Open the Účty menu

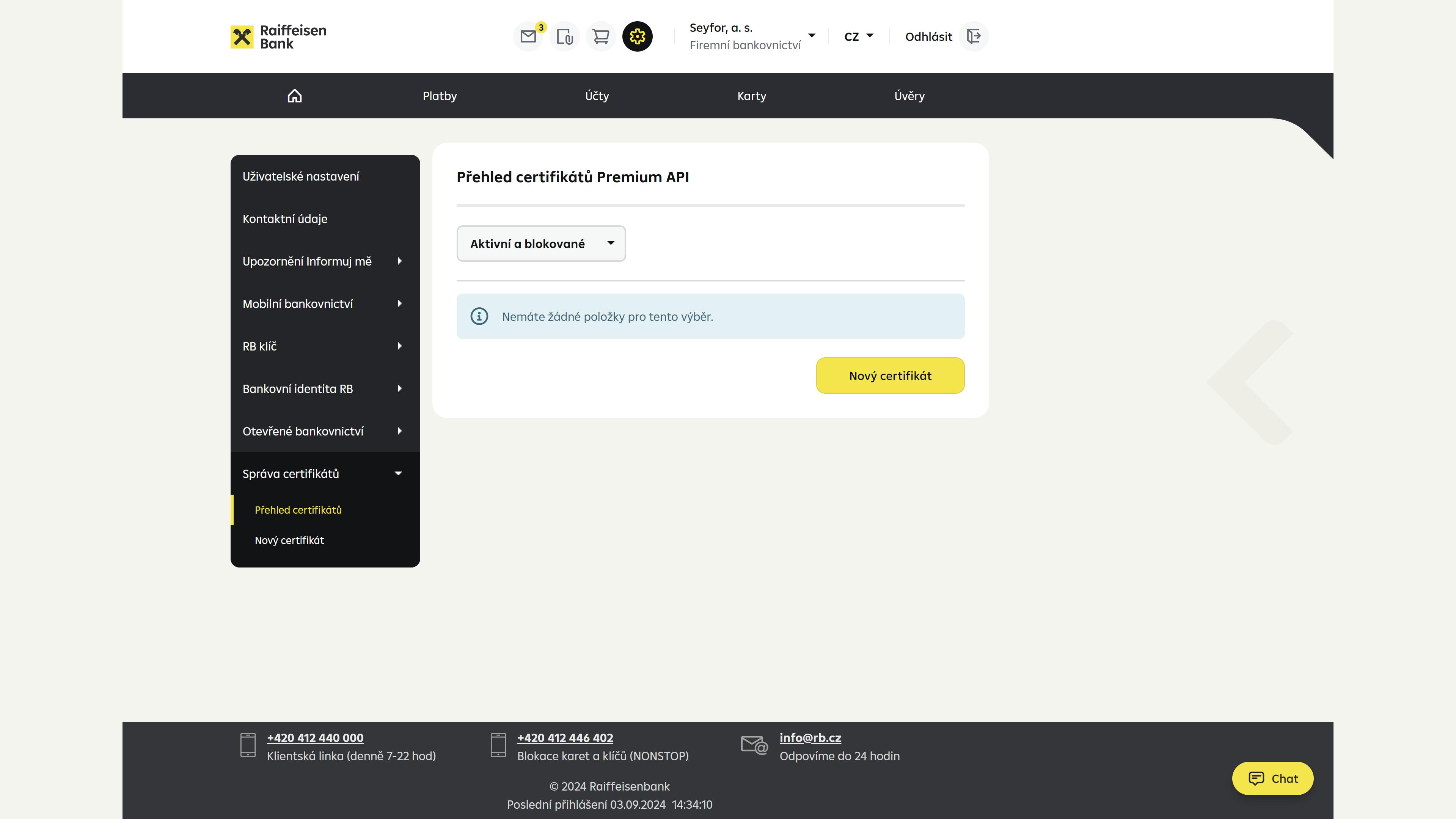coord(597,96)
